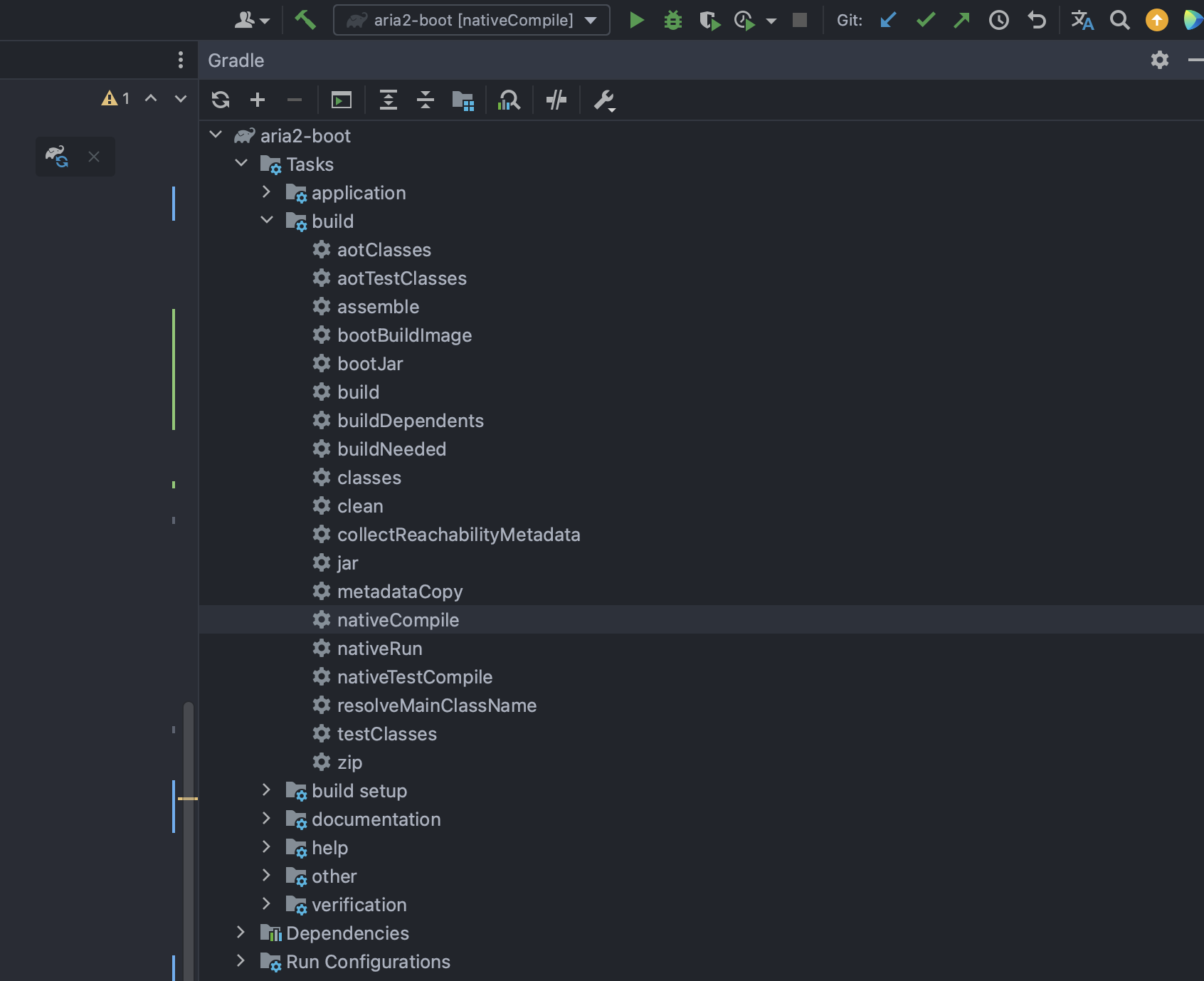This screenshot has width=1204, height=981.
Task: Expand the application tasks folder
Action: coord(266,192)
